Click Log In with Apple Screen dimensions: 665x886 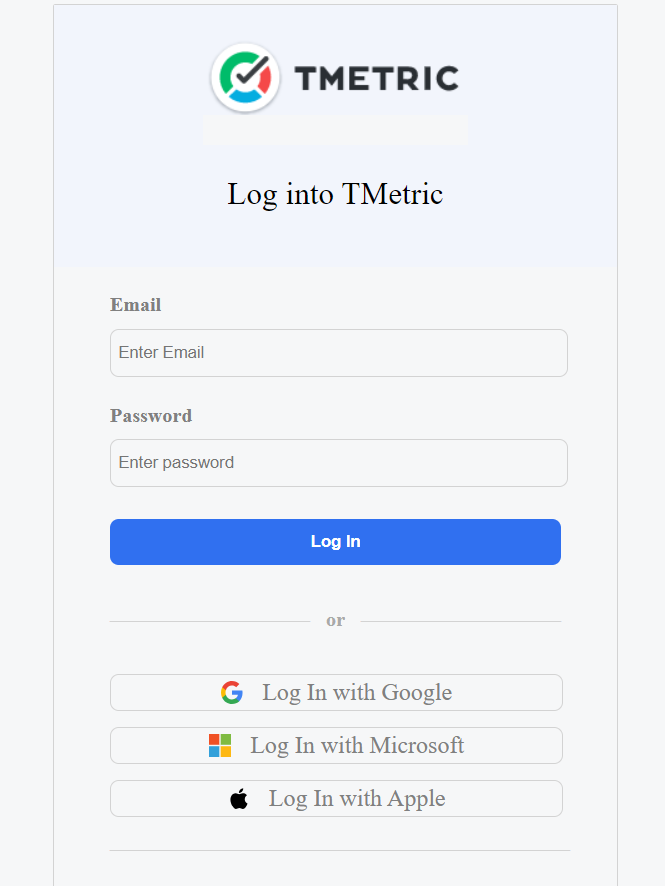335,798
